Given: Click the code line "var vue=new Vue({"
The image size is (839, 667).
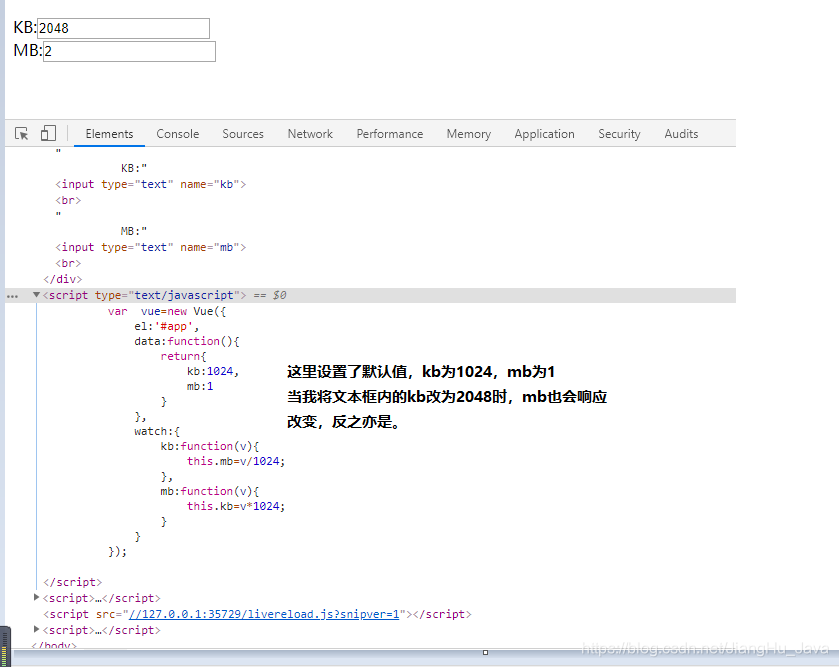Looking at the screenshot, I should pyautogui.click(x=167, y=311).
